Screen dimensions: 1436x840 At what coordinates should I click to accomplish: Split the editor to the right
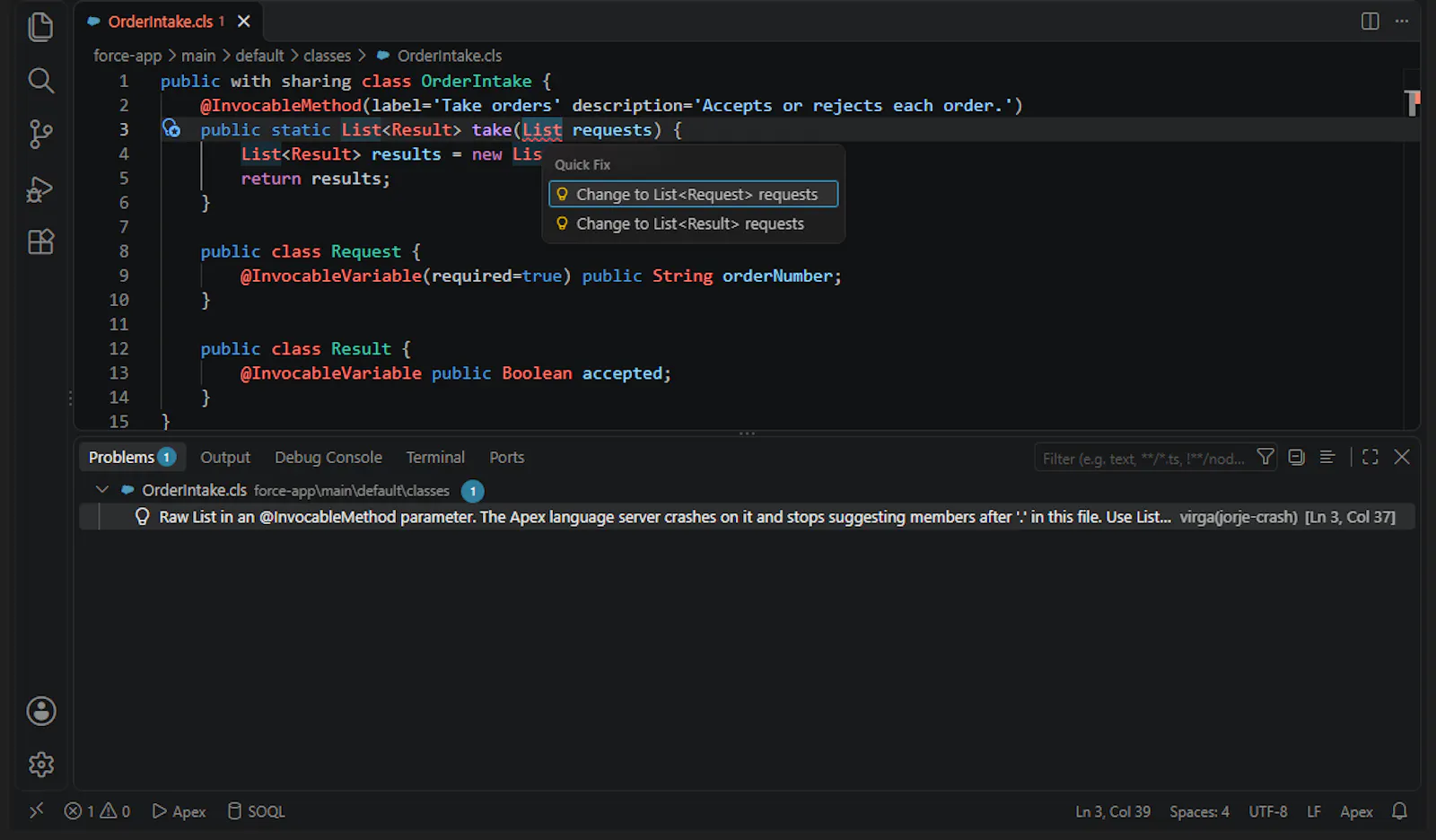[1370, 22]
